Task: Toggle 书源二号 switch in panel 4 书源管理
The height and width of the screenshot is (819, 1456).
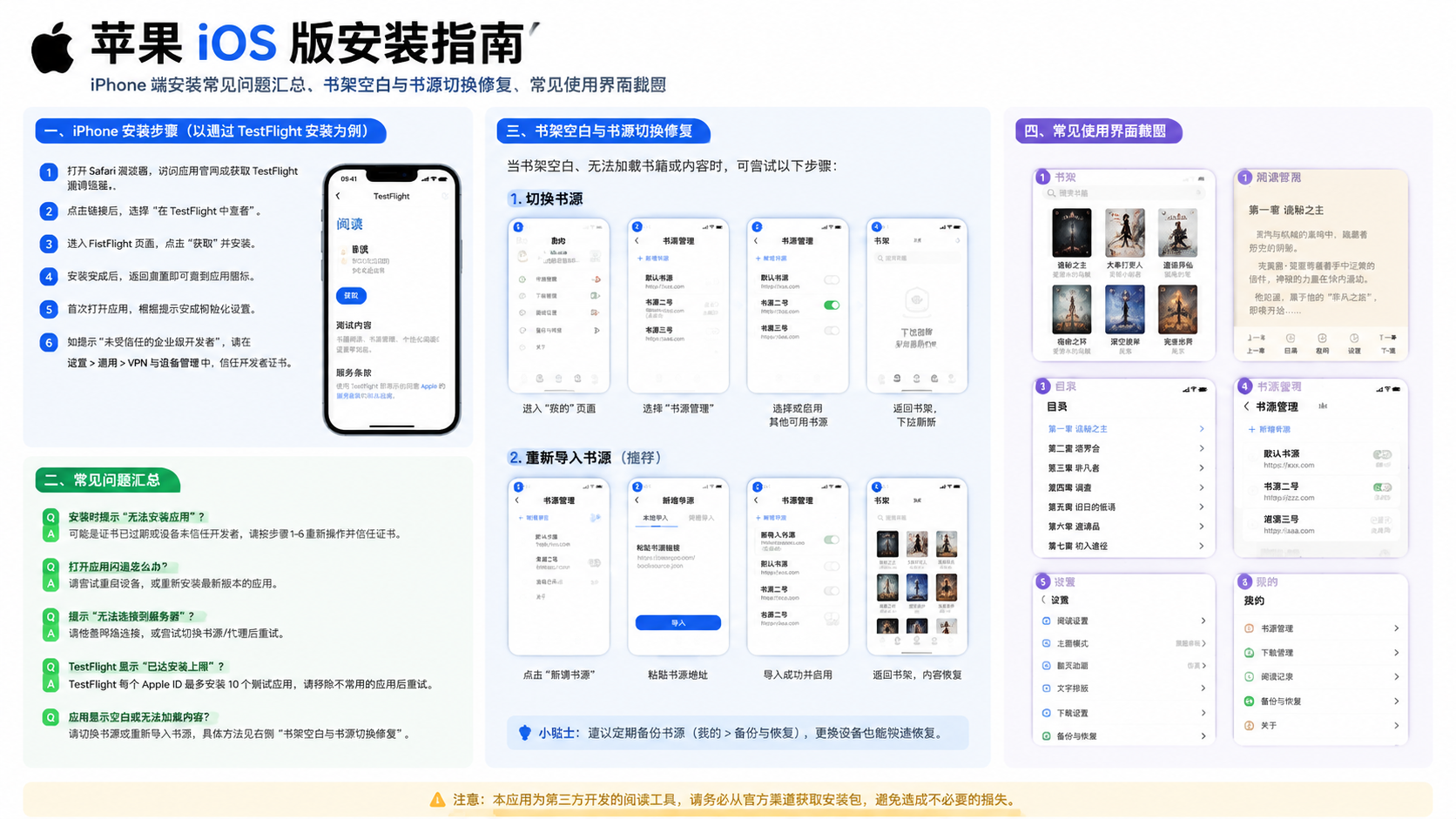Action: (x=1382, y=487)
